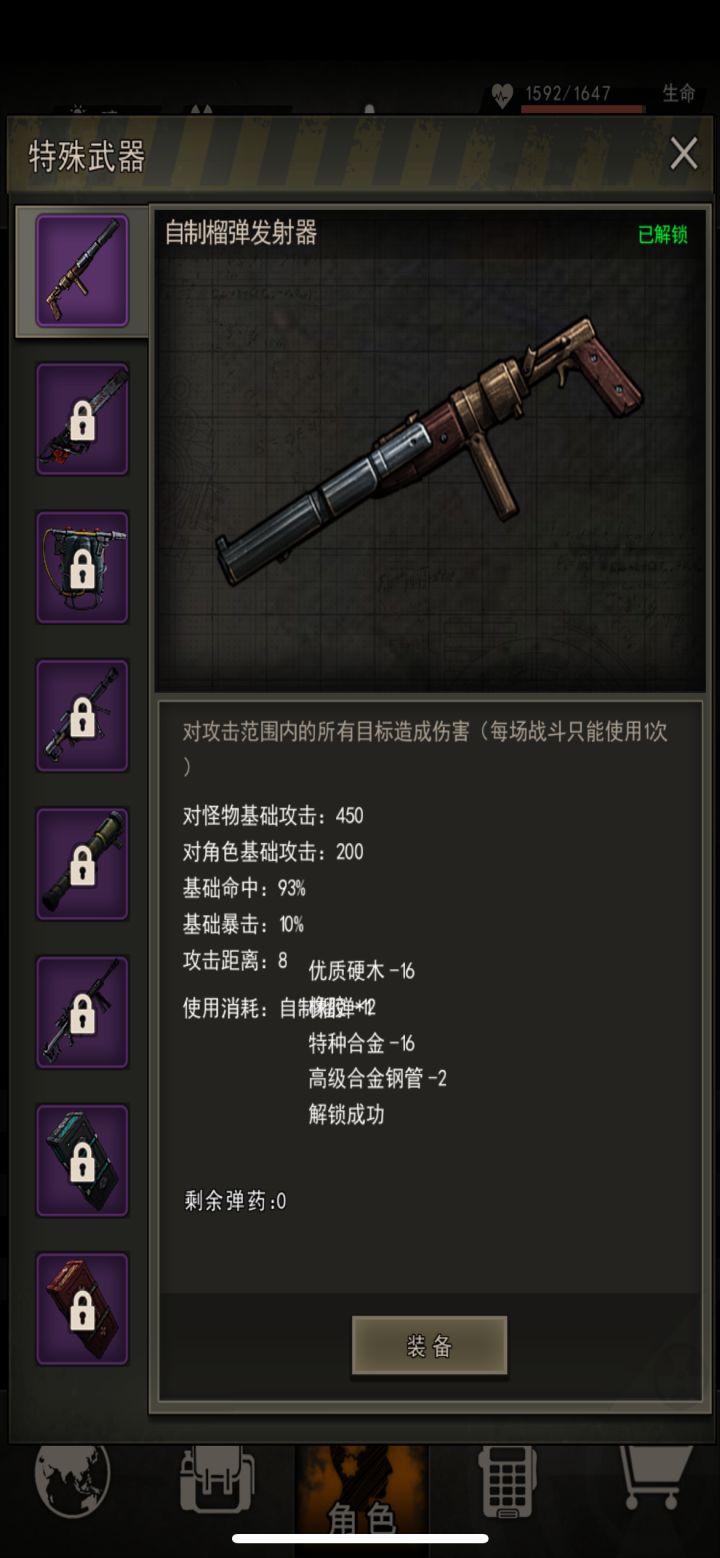
Task: Select the locked backpack flamethrower slot
Action: pyautogui.click(x=82, y=567)
